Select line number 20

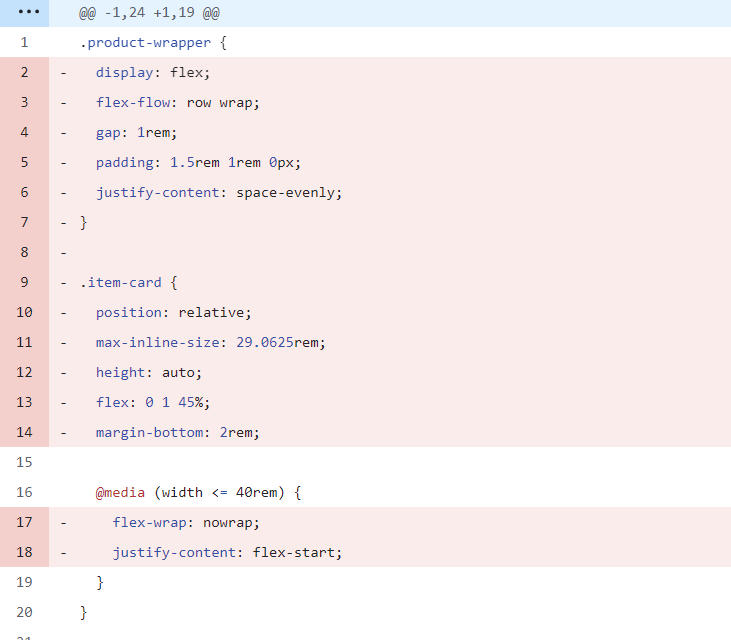coord(24,612)
